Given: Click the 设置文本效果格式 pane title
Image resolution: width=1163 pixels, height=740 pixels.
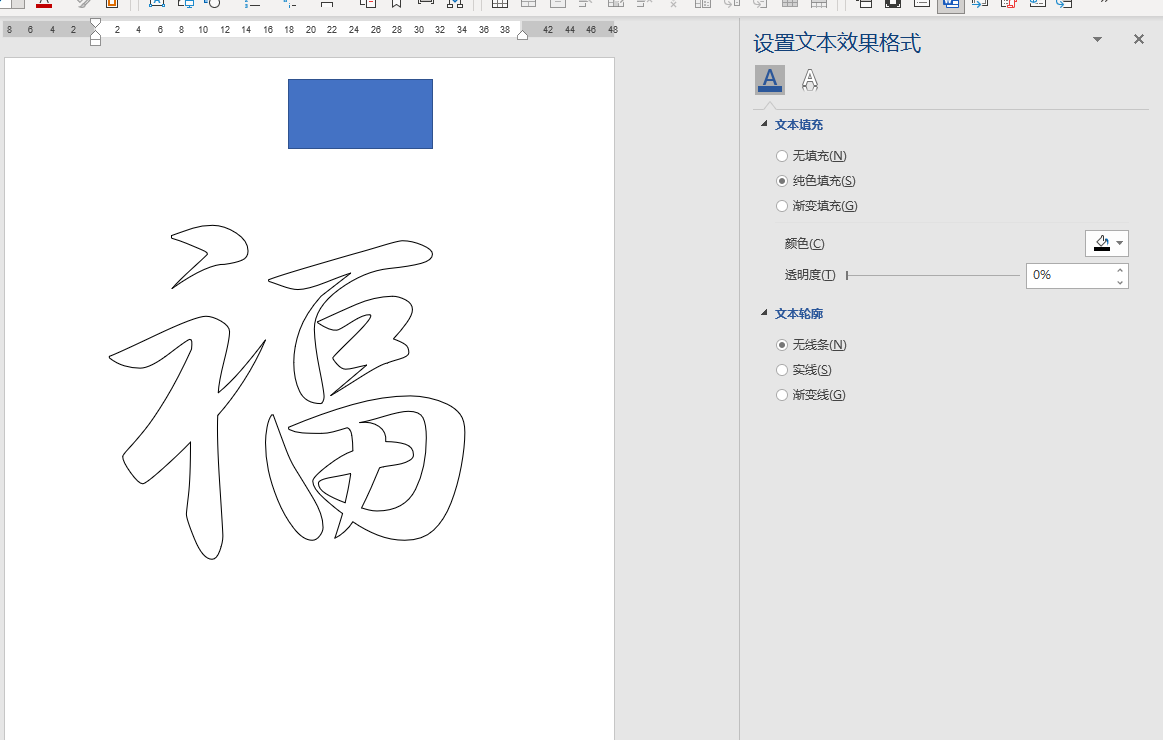Looking at the screenshot, I should [837, 43].
